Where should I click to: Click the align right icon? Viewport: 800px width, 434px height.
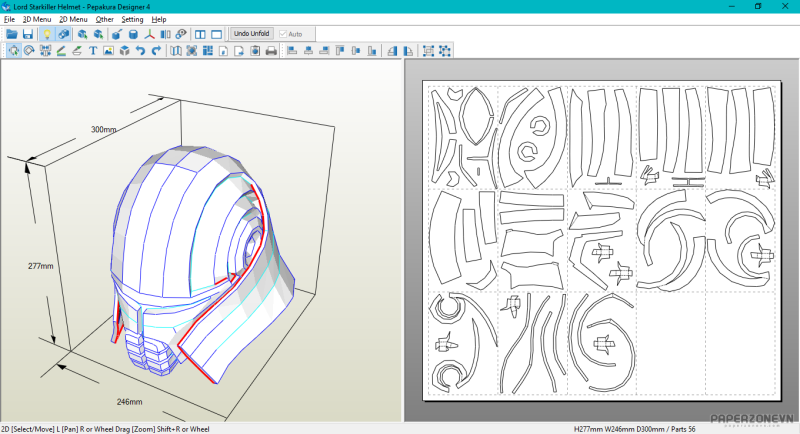(324, 50)
